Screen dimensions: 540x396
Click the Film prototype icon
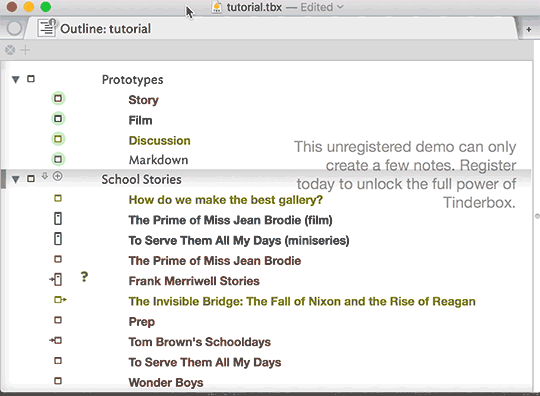click(58, 119)
